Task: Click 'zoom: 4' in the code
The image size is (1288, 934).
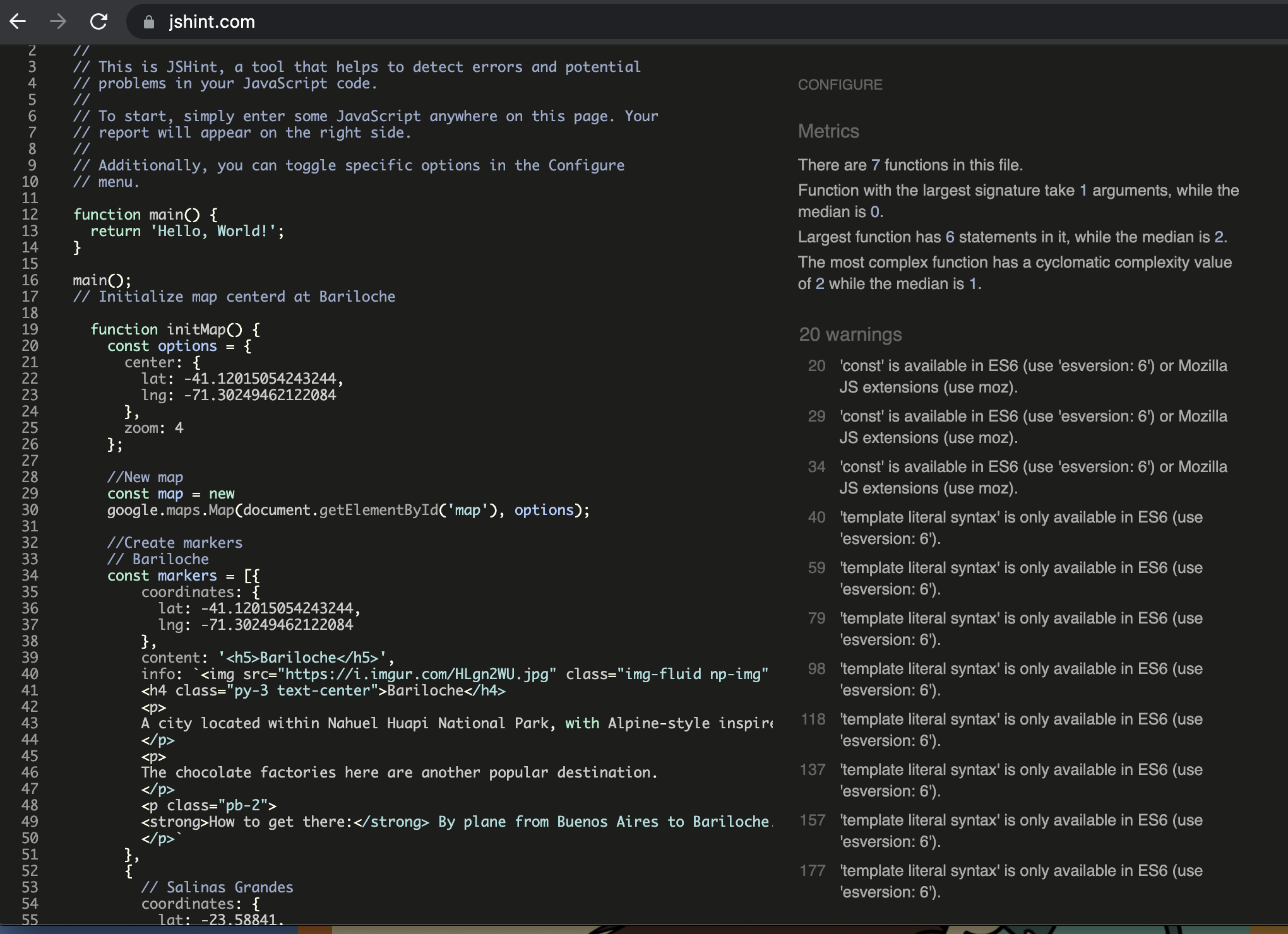Action: (x=154, y=428)
